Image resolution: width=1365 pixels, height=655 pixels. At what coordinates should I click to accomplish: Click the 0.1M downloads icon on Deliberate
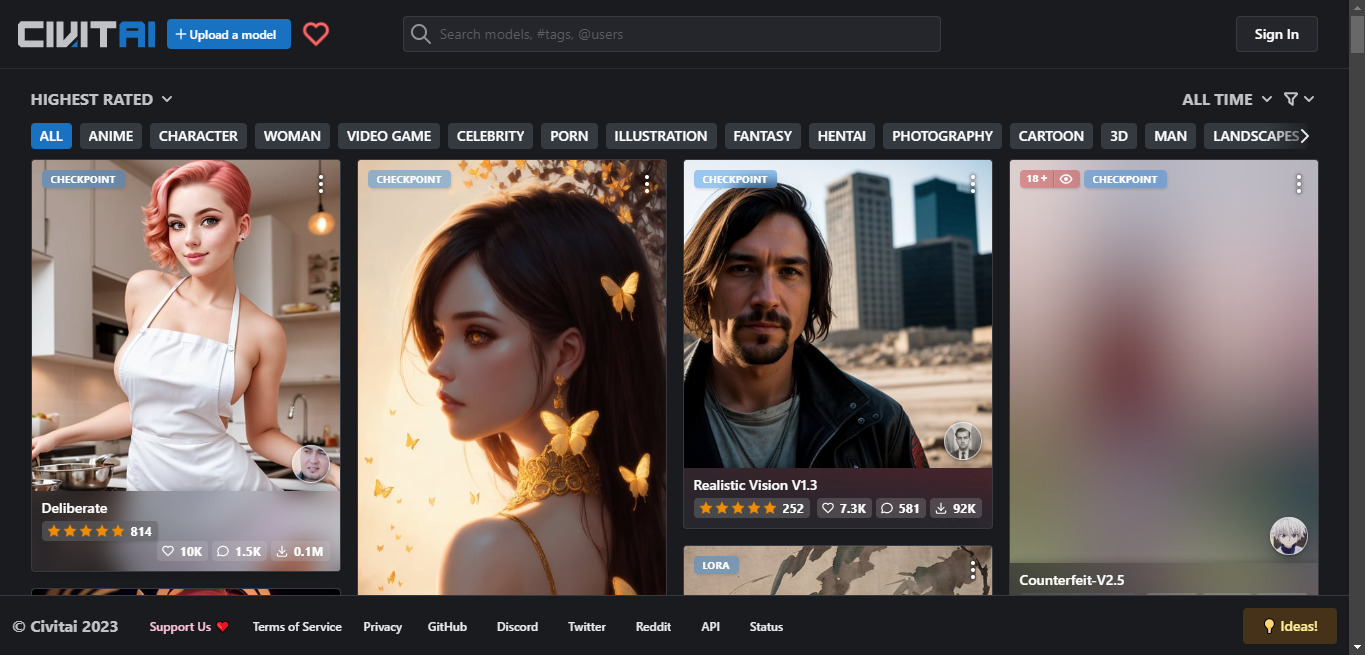point(282,551)
